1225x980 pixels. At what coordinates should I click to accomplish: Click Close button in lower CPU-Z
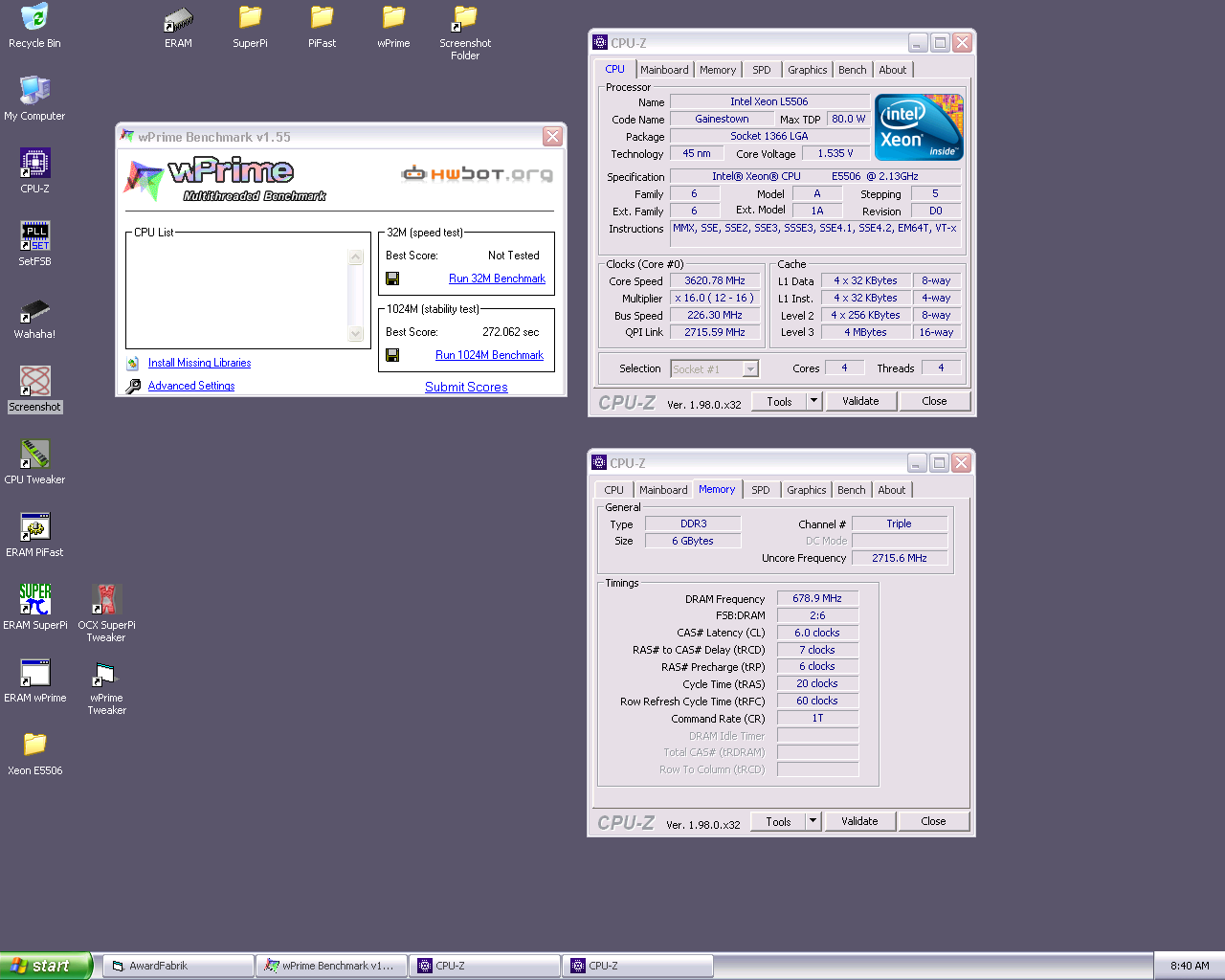[x=934, y=821]
